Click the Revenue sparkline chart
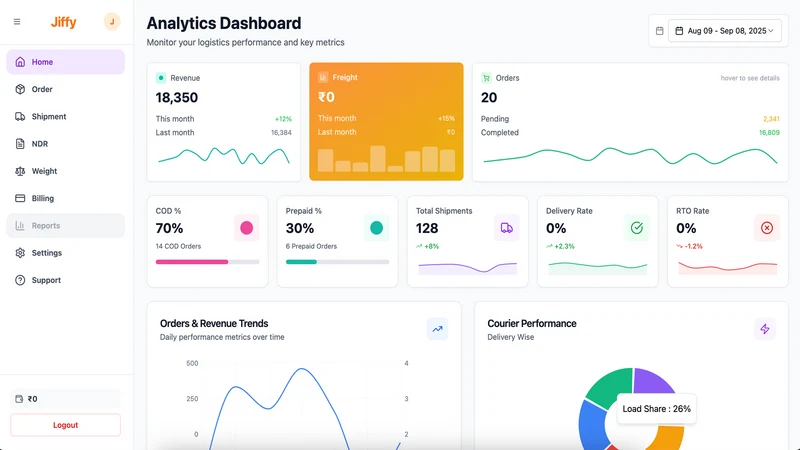The height and width of the screenshot is (450, 800). 223,156
